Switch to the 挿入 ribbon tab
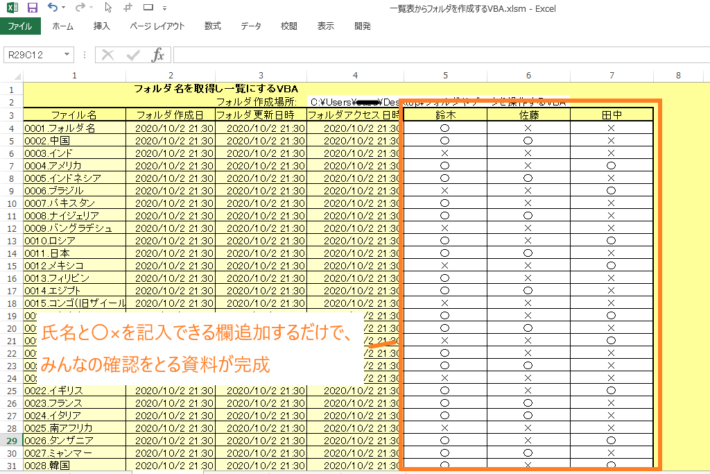Screen dimensions: 710x474 click(x=101, y=26)
